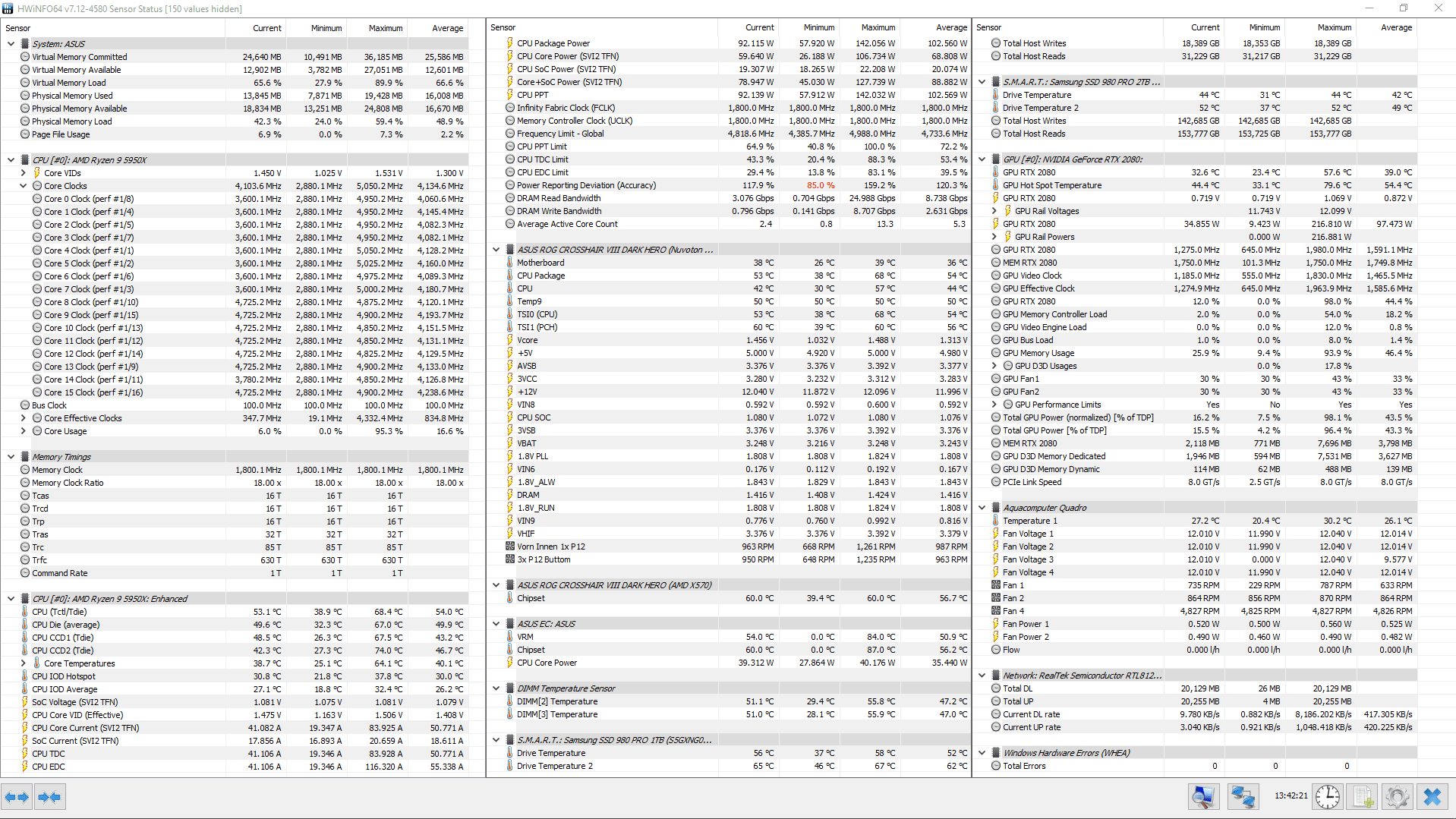The image size is (1456, 819).
Task: Expand the Core VIDs subtree
Action: (23, 173)
